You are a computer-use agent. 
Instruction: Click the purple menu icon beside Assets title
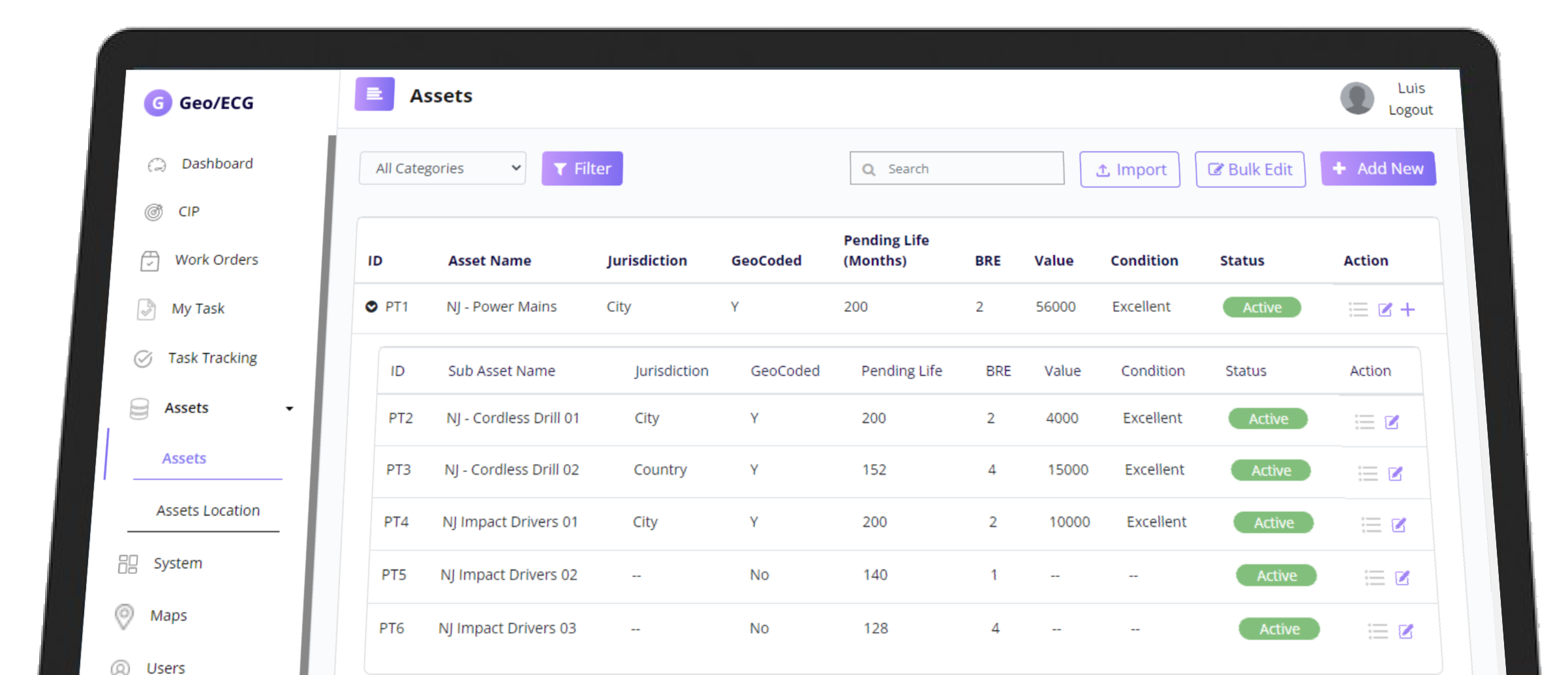(374, 95)
